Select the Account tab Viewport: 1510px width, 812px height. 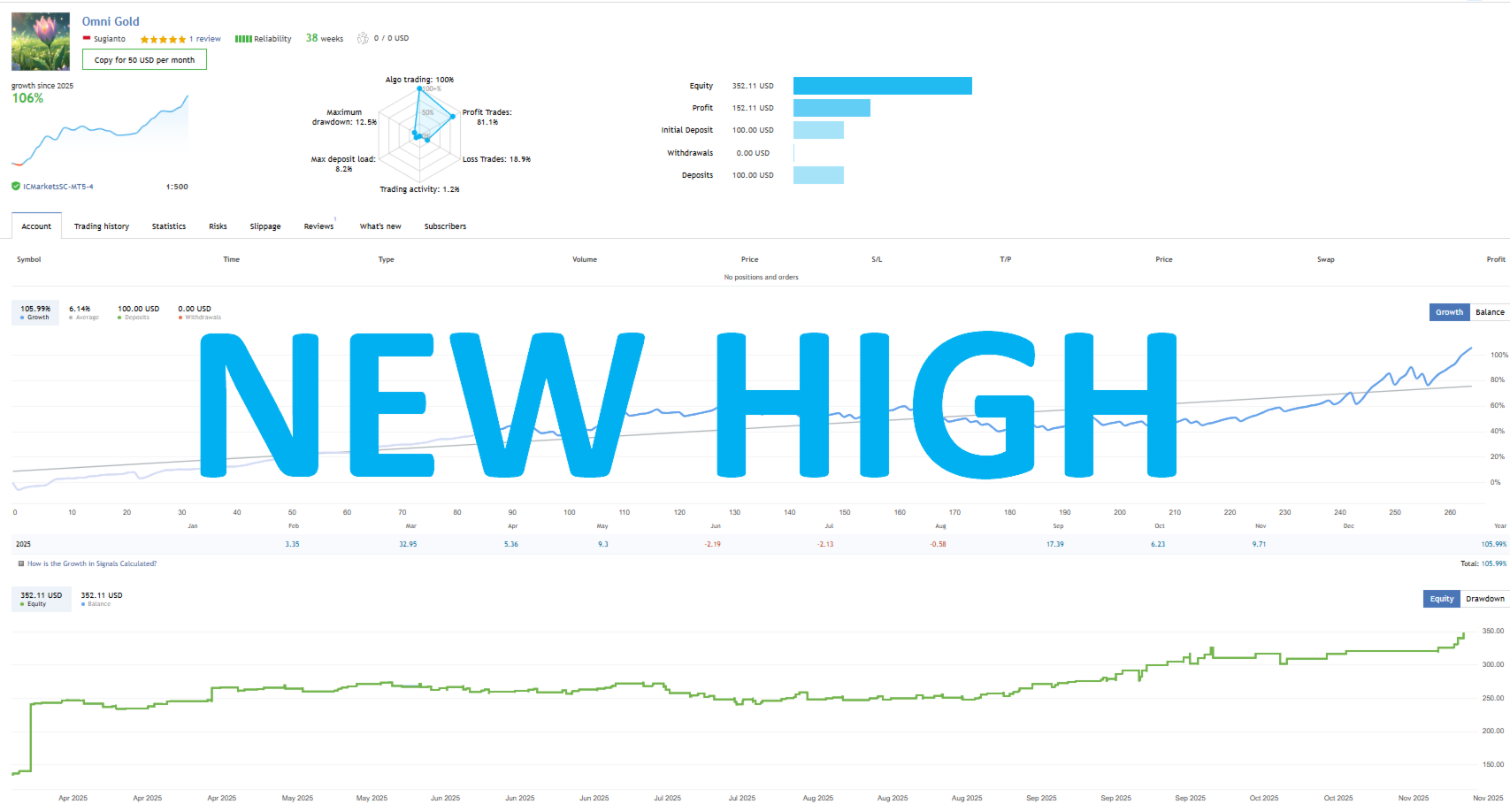click(x=36, y=226)
